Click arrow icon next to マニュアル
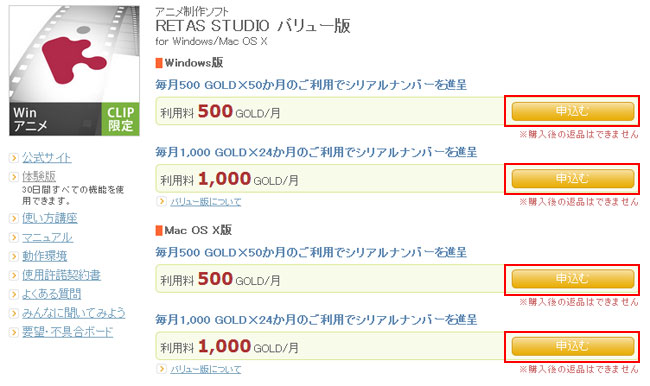This screenshot has width=650, height=386. pyautogui.click(x=14, y=238)
